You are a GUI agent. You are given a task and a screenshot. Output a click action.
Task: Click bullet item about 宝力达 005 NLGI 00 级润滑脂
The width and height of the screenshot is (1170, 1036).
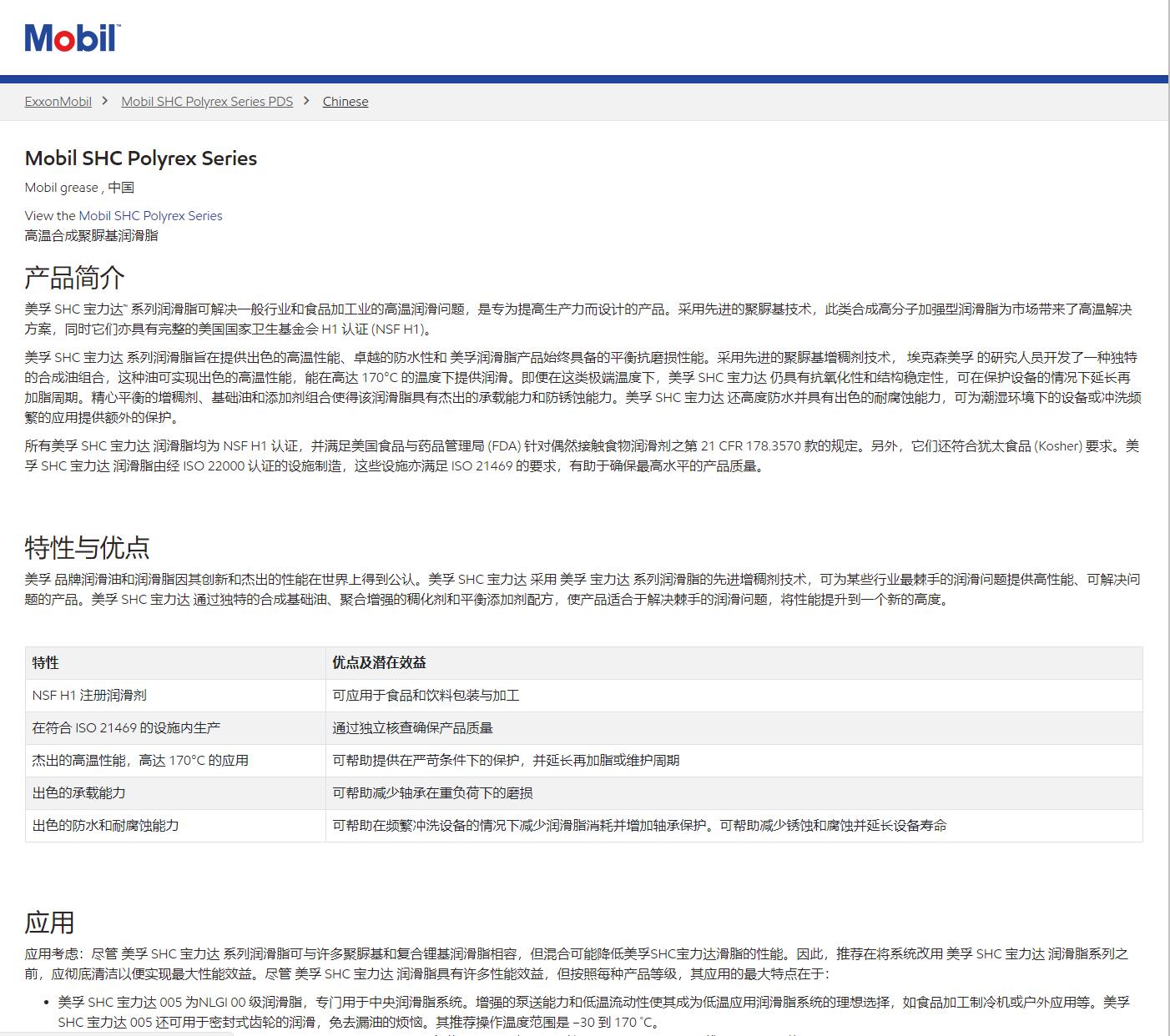pyautogui.click(x=593, y=1012)
